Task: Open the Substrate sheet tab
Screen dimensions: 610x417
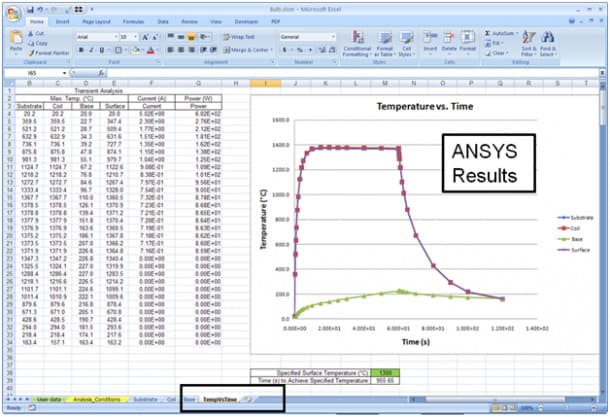Action: pos(145,399)
